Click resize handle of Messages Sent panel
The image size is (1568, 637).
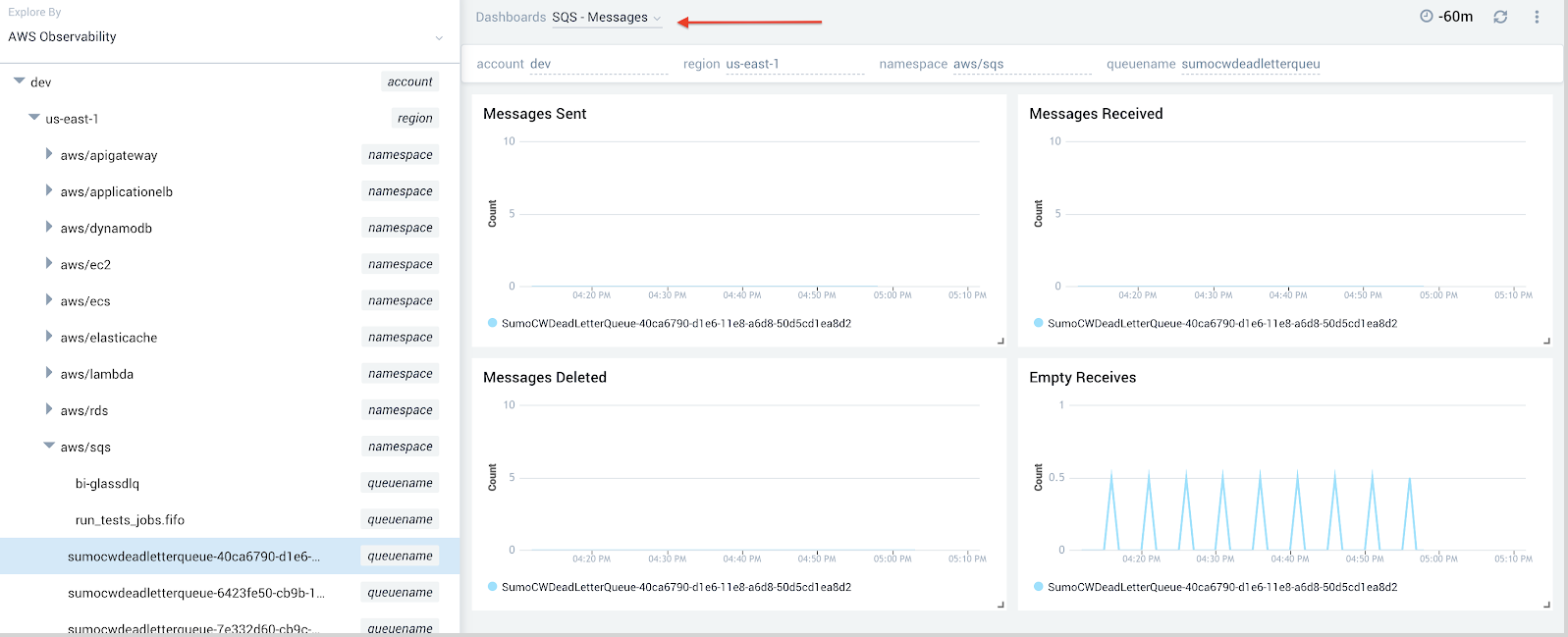pos(1000,341)
